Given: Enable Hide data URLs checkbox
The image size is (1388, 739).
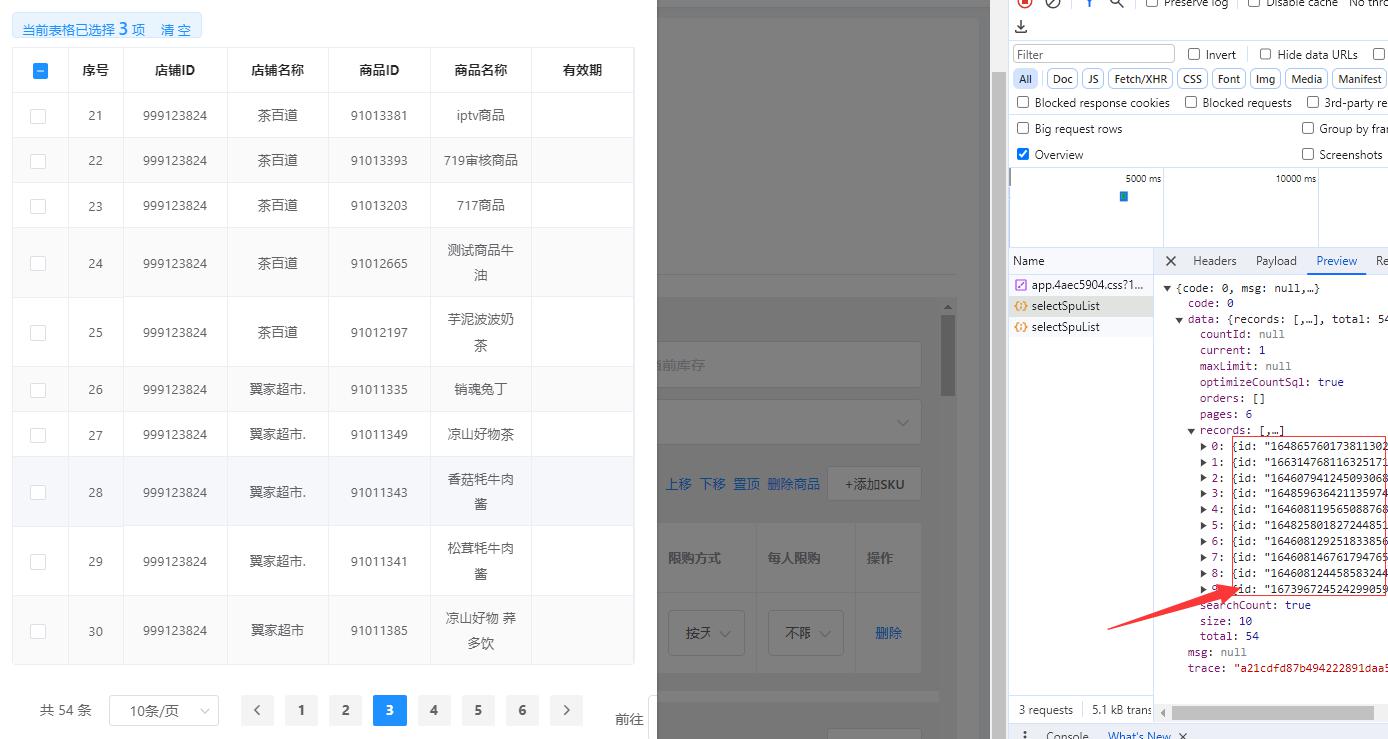Looking at the screenshot, I should click(x=1265, y=54).
